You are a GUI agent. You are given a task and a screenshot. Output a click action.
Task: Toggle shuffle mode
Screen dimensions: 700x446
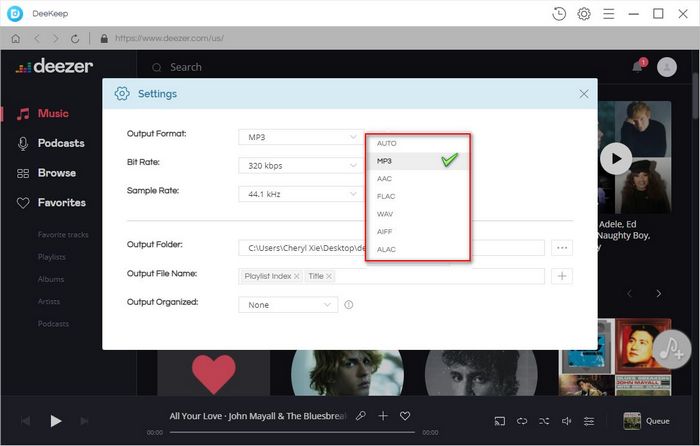pos(544,421)
